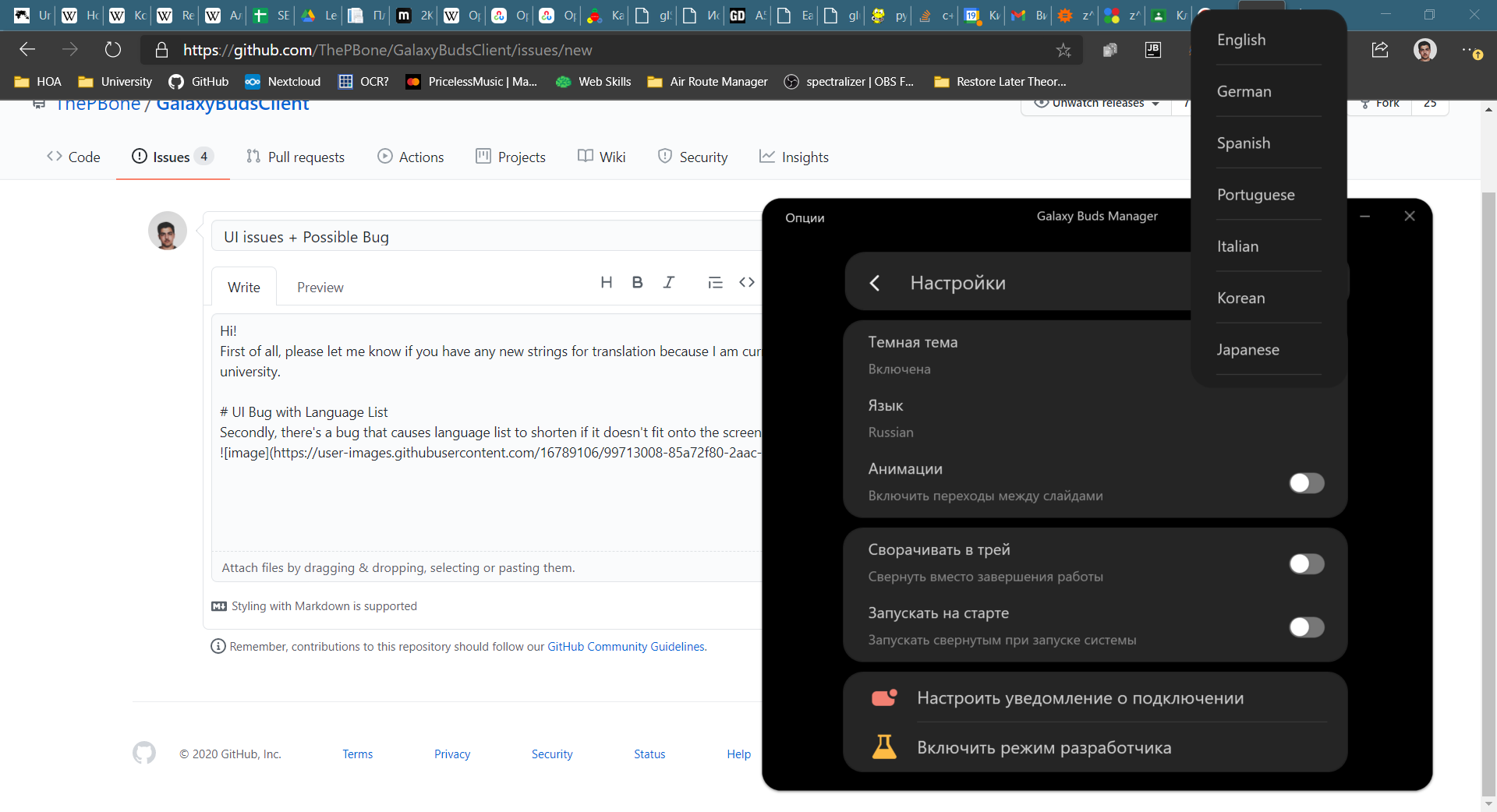Toggle the Анимации switch
The height and width of the screenshot is (812, 1497).
1307,483
